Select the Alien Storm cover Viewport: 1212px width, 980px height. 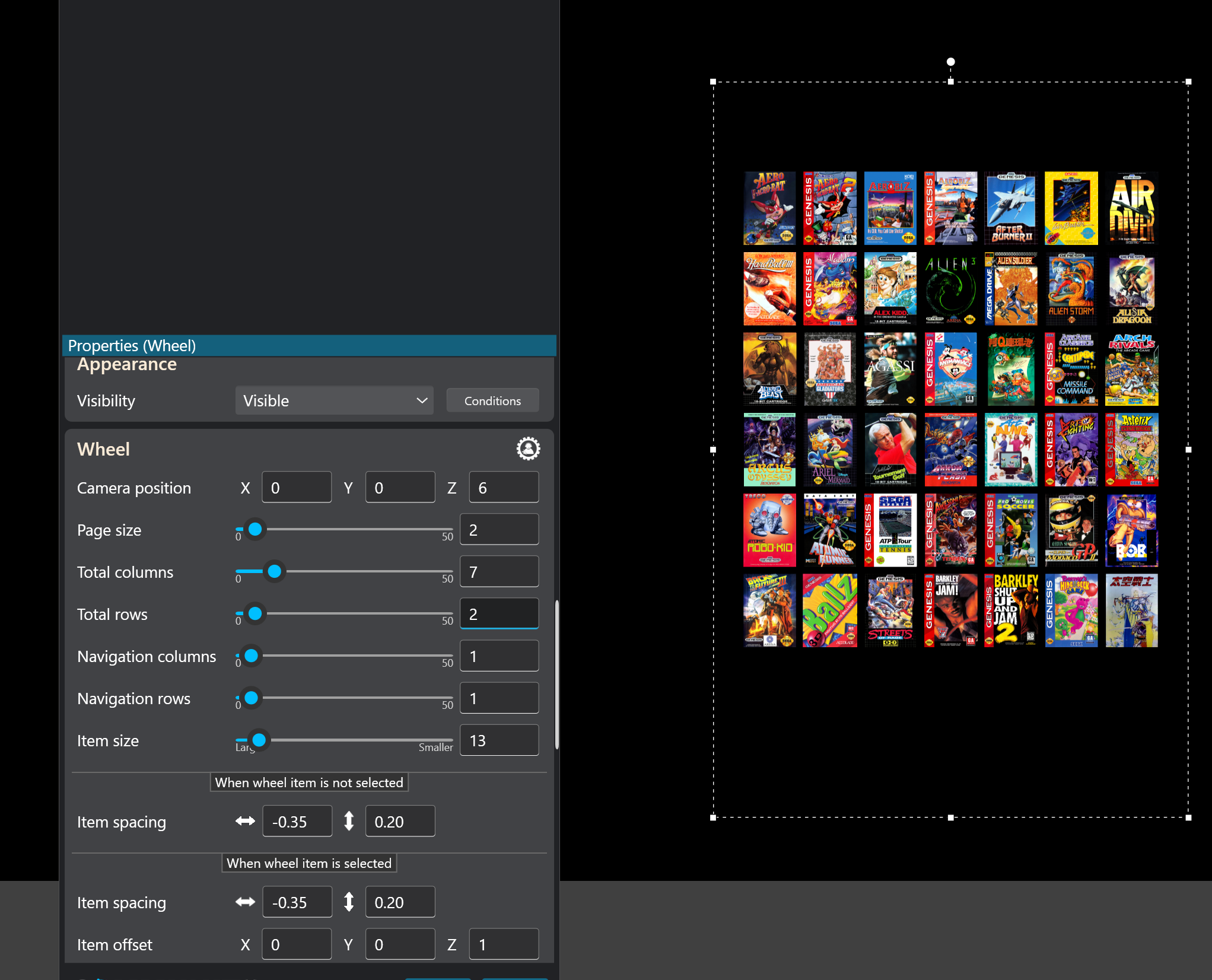point(1071,289)
